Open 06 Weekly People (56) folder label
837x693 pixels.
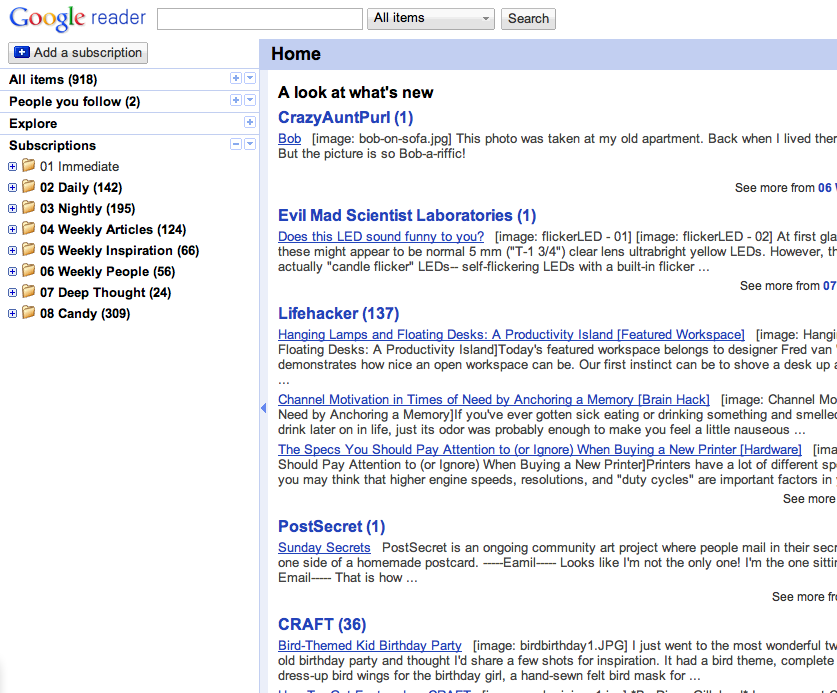click(x=107, y=271)
